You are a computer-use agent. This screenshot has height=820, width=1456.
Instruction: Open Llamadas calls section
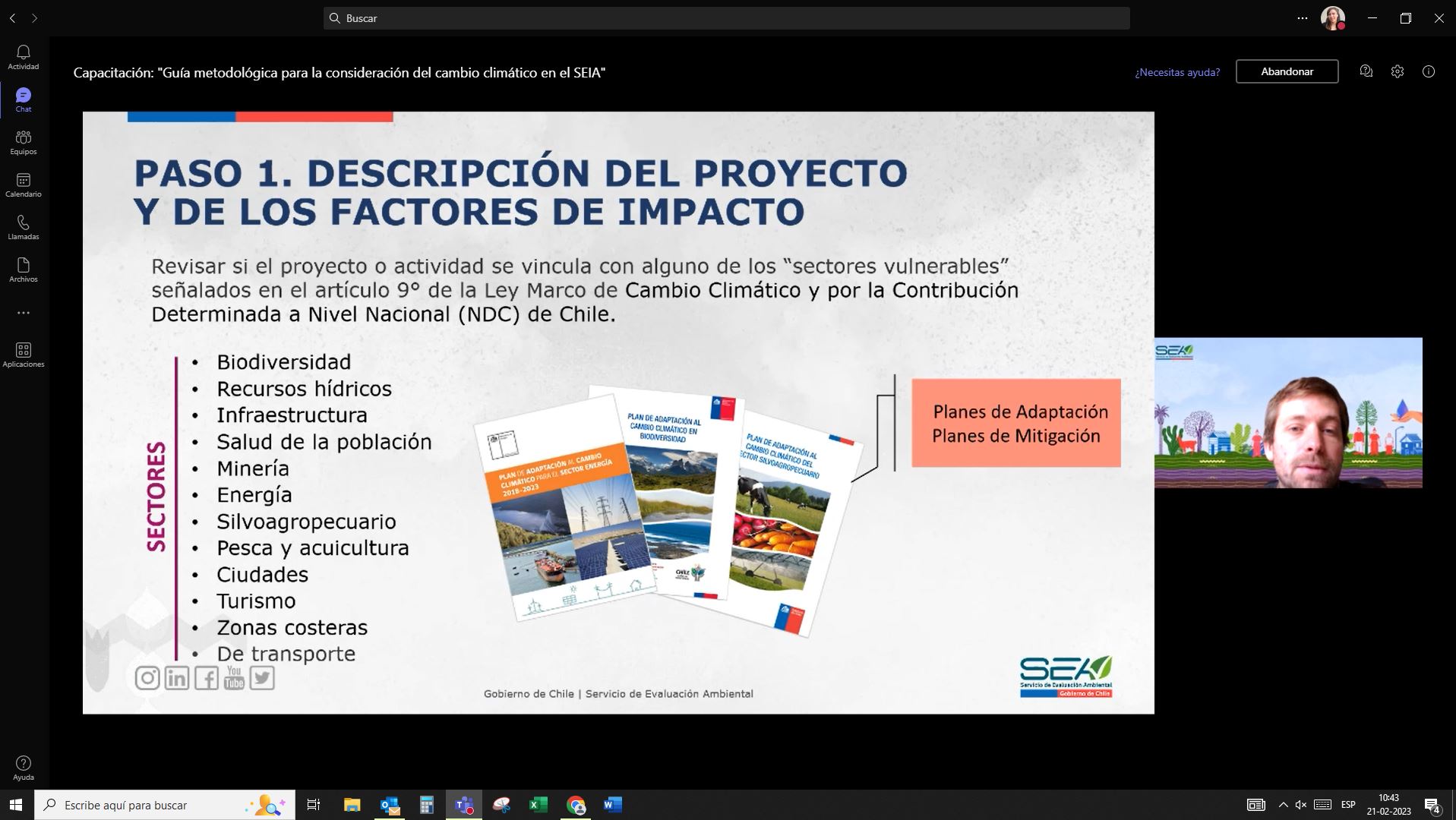pos(24,227)
